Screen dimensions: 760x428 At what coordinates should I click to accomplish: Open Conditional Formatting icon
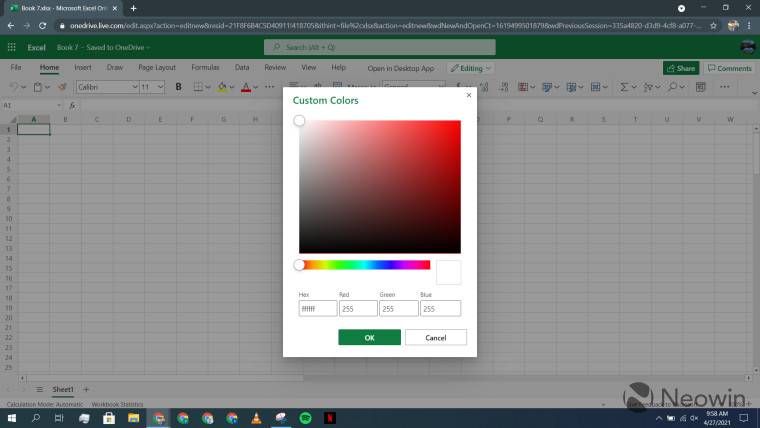point(523,87)
